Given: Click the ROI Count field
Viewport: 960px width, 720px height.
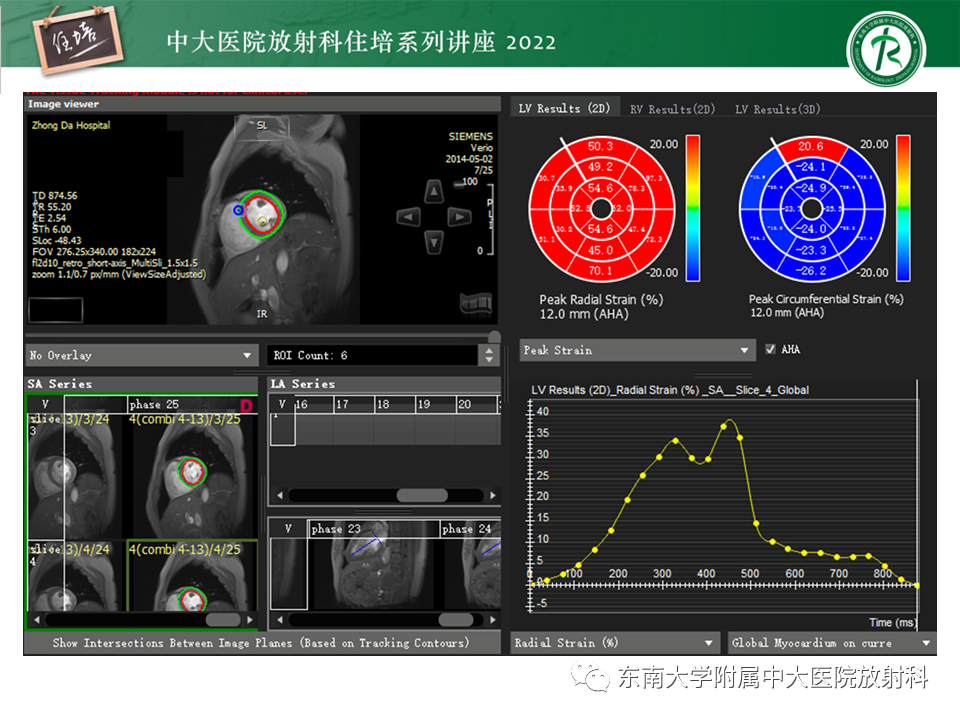Looking at the screenshot, I should (x=372, y=355).
